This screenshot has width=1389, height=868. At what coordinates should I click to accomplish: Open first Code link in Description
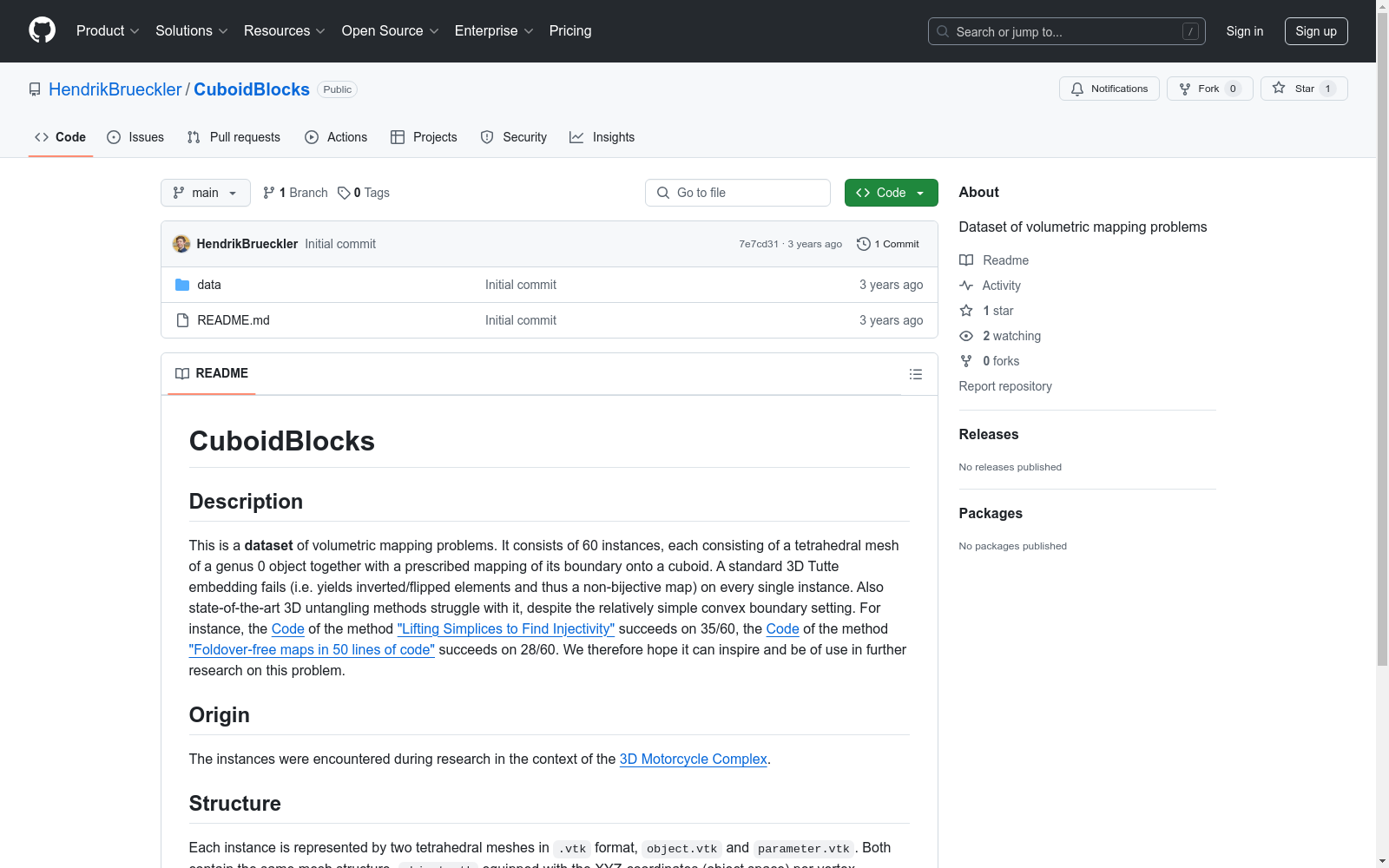[288, 628]
